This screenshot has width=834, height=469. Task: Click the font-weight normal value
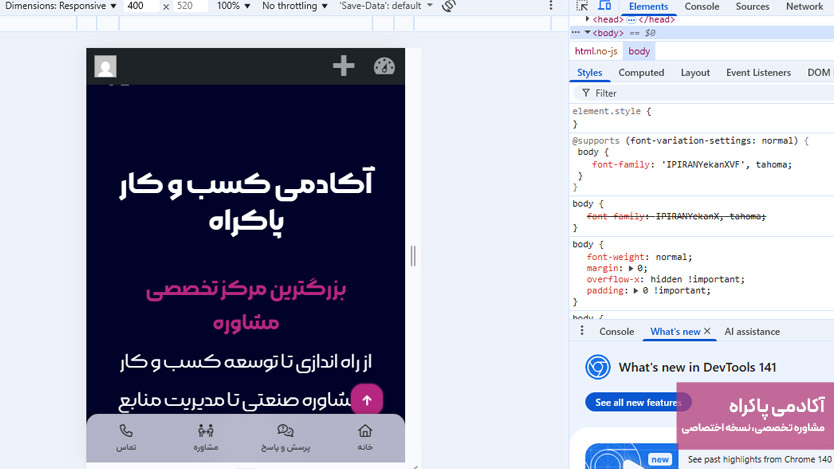coord(672,257)
